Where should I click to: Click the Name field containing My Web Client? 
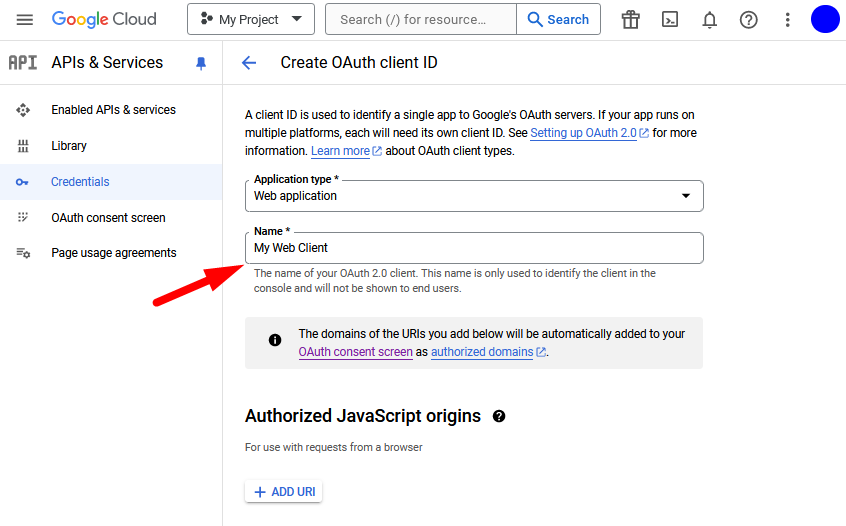[474, 248]
